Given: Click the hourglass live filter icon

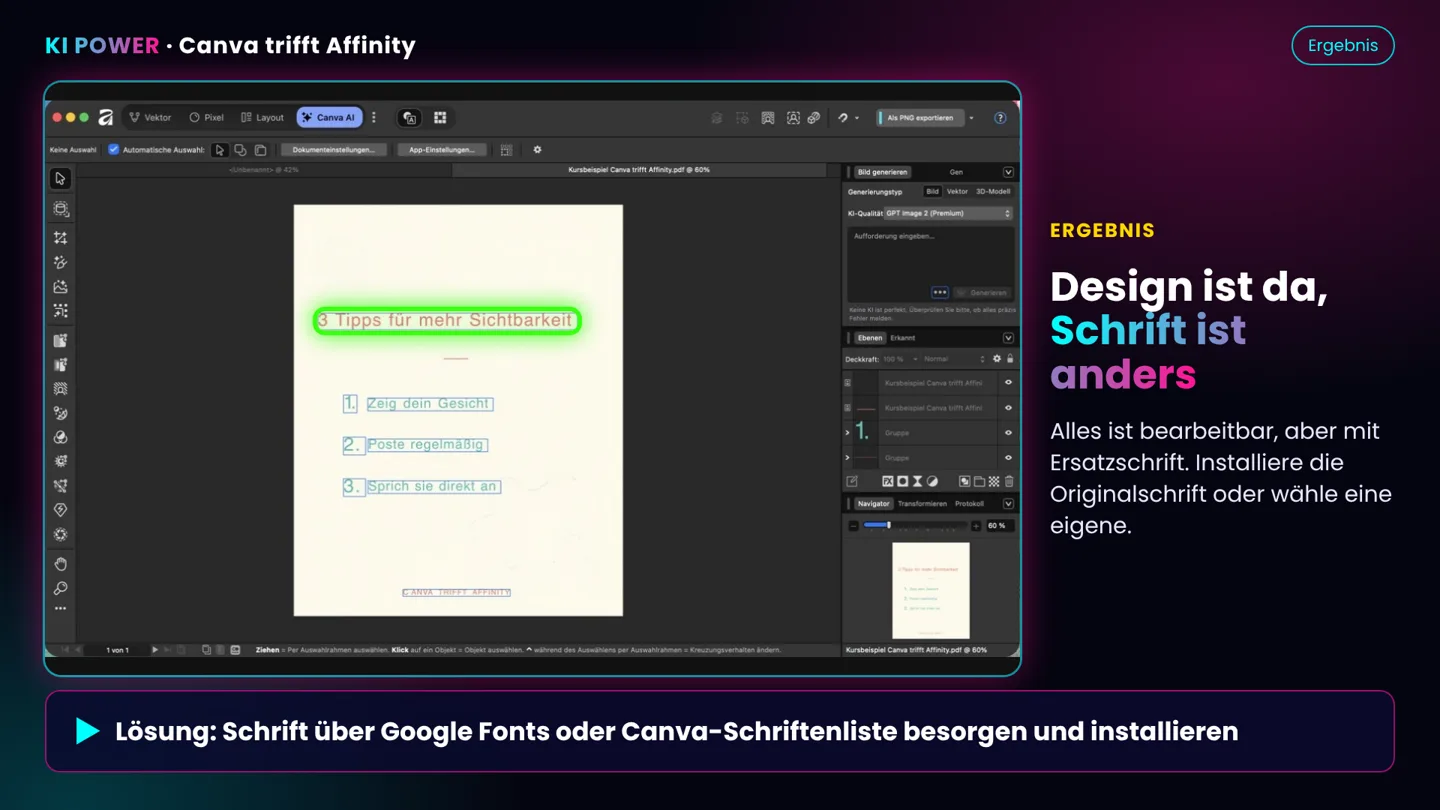Looking at the screenshot, I should pyautogui.click(x=917, y=482).
